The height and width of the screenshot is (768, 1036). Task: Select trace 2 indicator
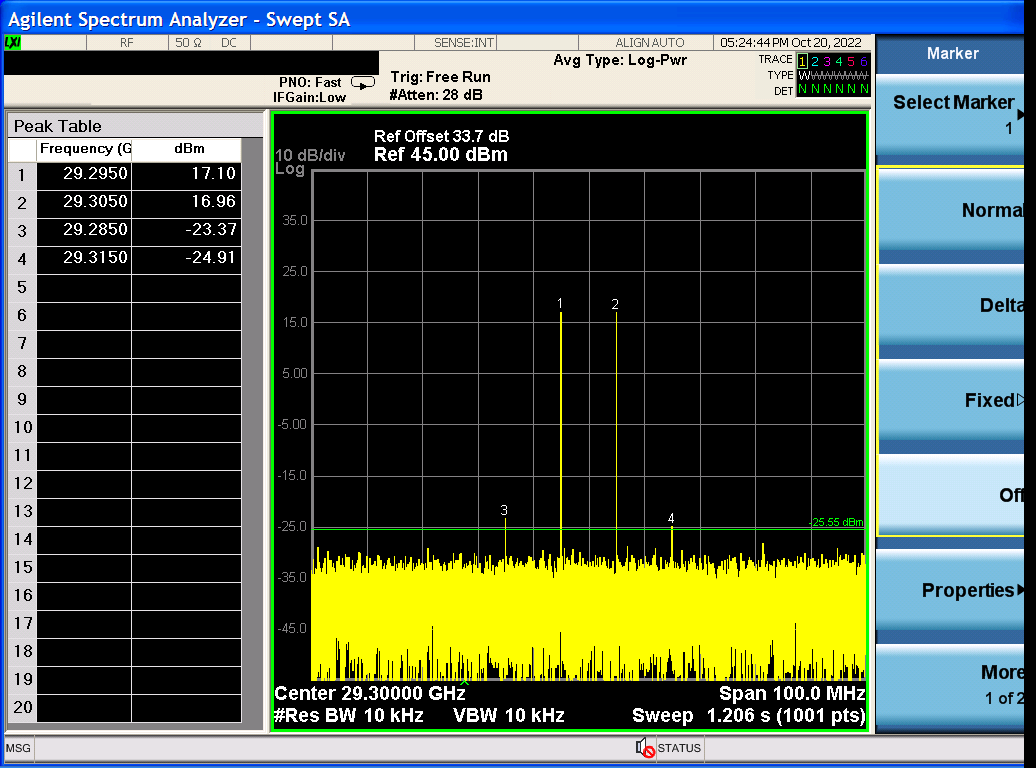pyautogui.click(x=815, y=61)
